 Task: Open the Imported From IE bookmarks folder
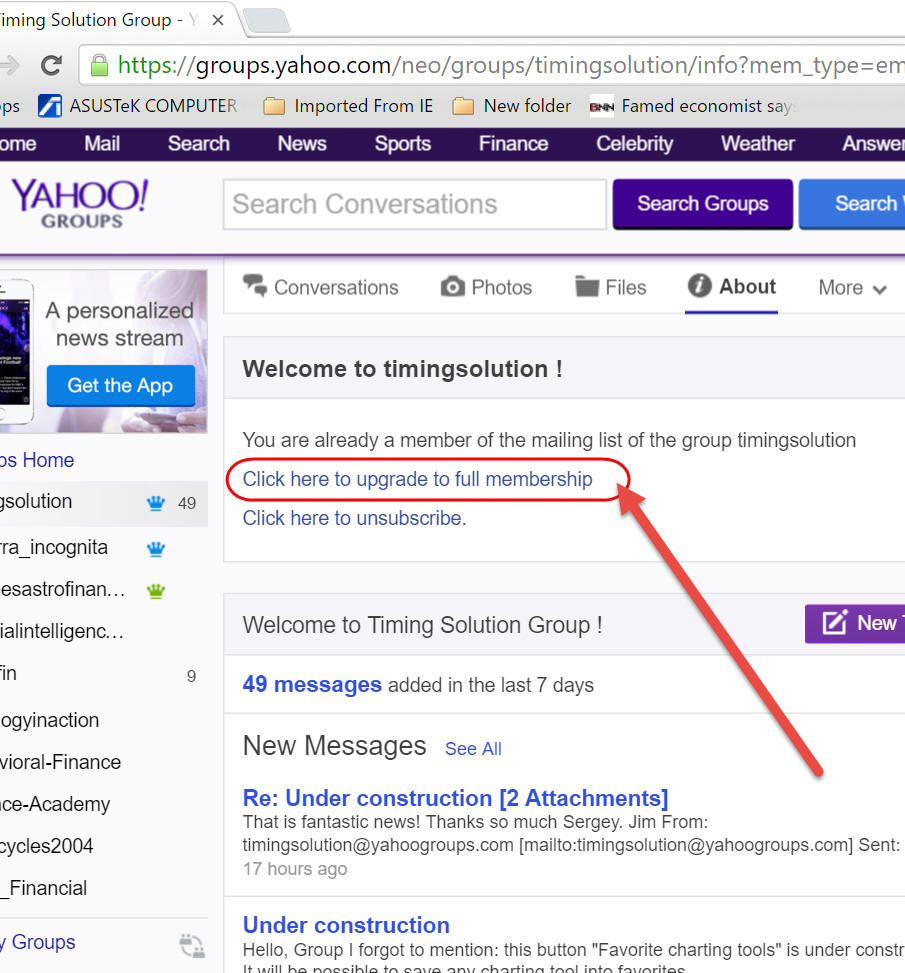348,106
